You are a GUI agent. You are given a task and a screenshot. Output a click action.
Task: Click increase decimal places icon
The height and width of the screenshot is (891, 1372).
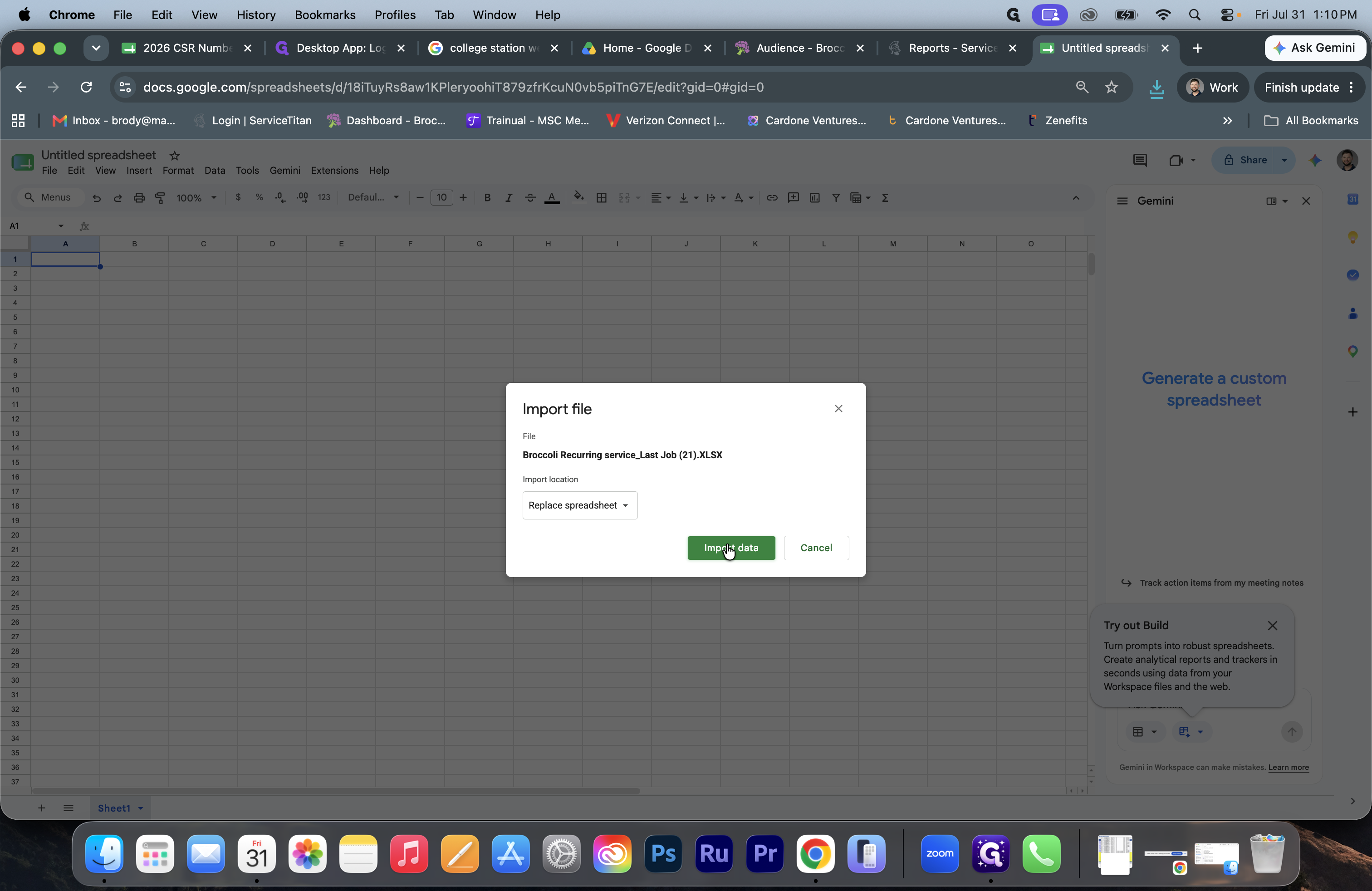(302, 198)
